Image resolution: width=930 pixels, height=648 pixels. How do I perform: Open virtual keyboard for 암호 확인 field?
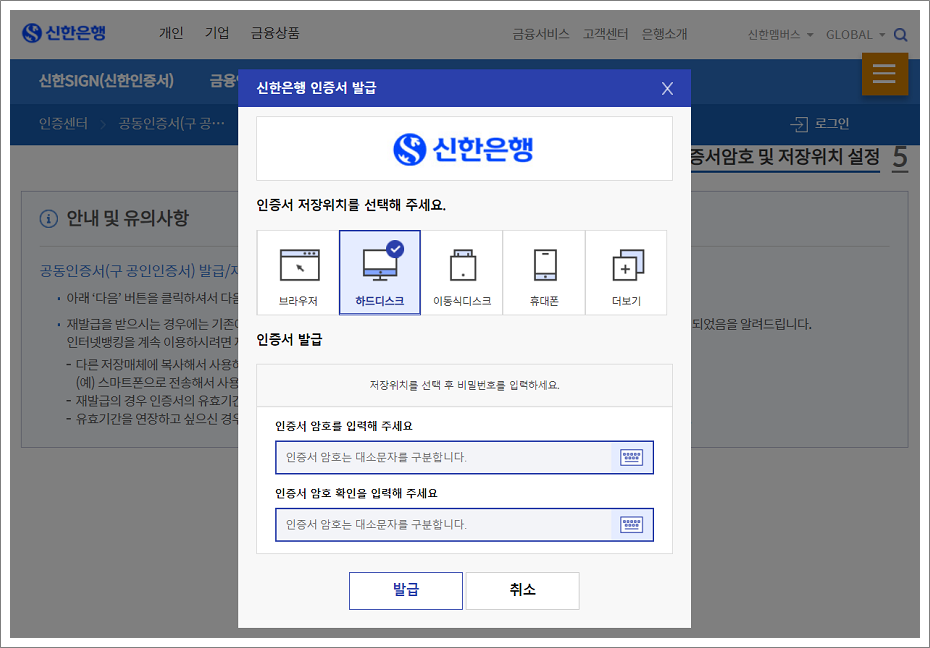point(632,525)
